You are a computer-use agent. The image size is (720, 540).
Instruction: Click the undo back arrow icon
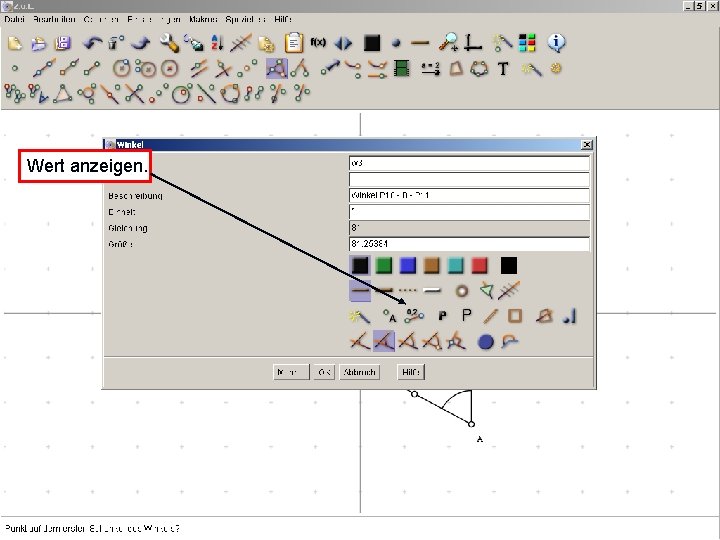pos(92,43)
